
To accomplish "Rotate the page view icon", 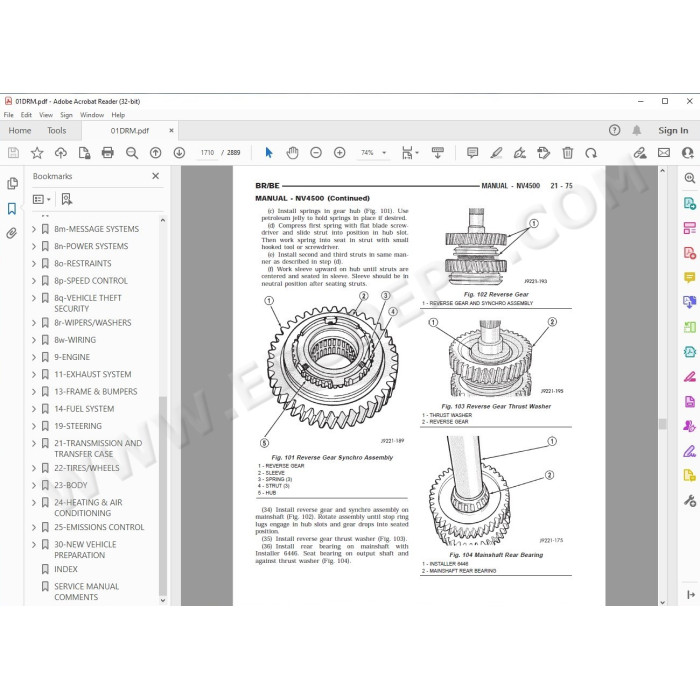I will tap(591, 153).
